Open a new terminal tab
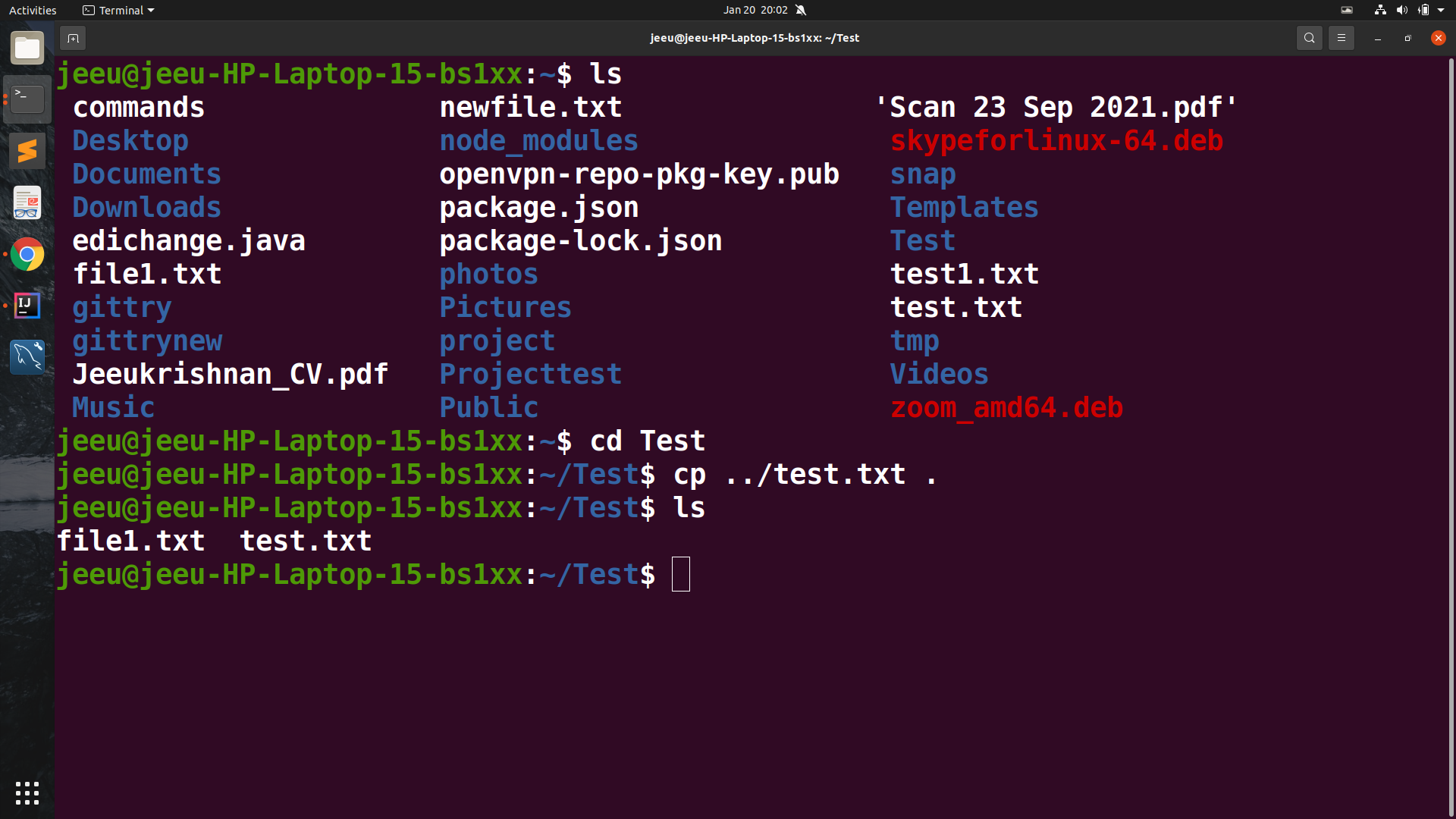The width and height of the screenshot is (1456, 819). click(72, 38)
